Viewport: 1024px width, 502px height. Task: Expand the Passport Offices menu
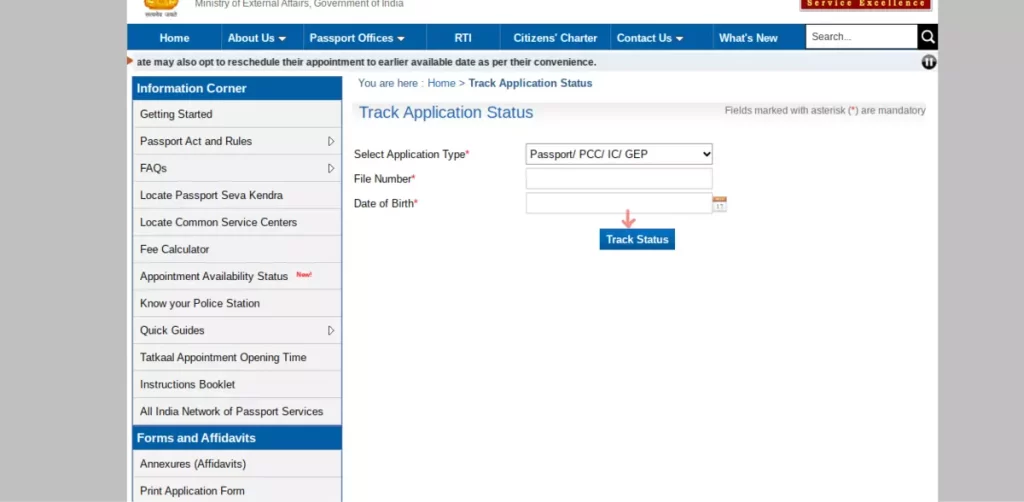[x=357, y=38]
